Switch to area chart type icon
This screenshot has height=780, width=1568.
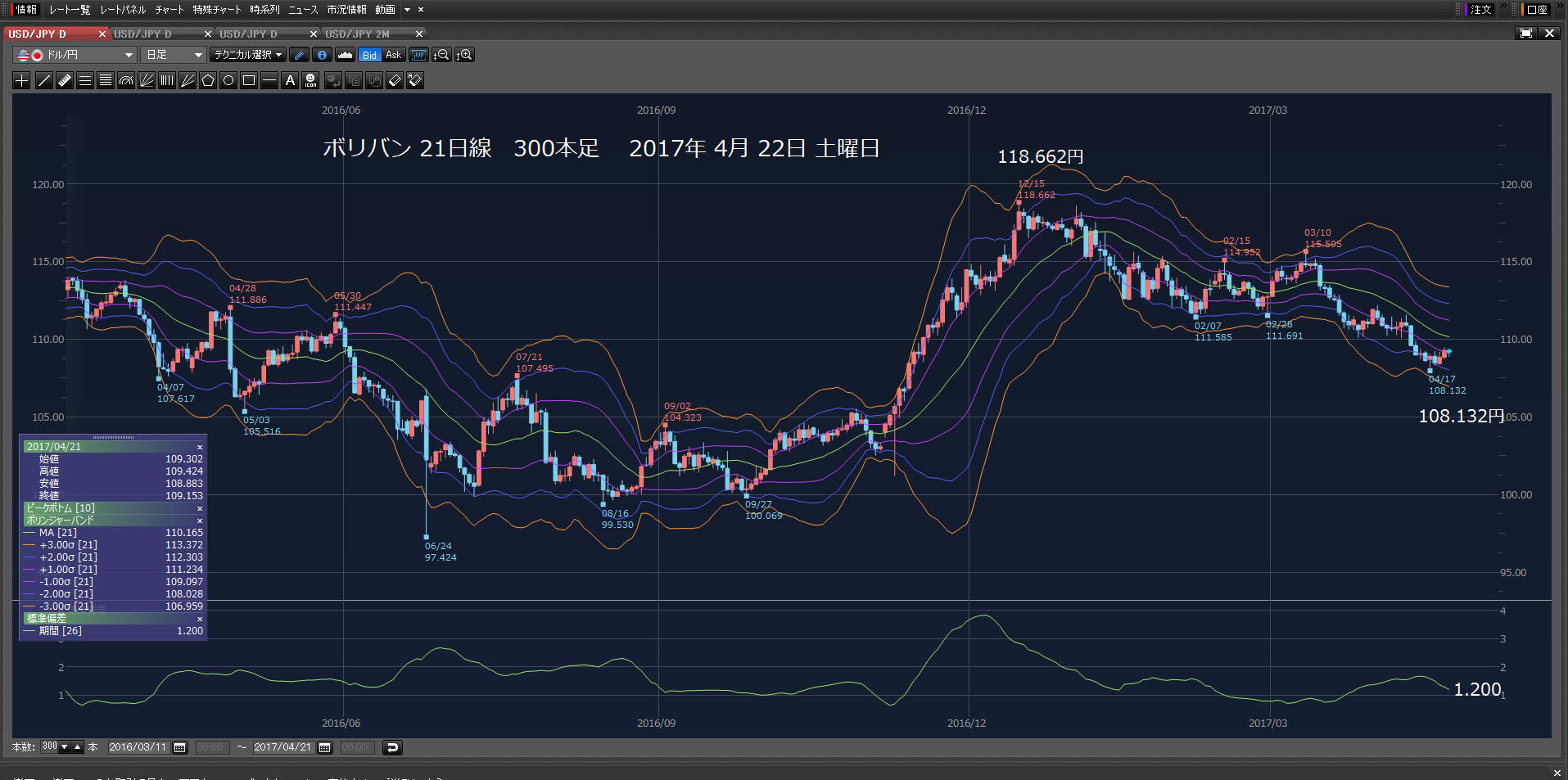pos(345,55)
